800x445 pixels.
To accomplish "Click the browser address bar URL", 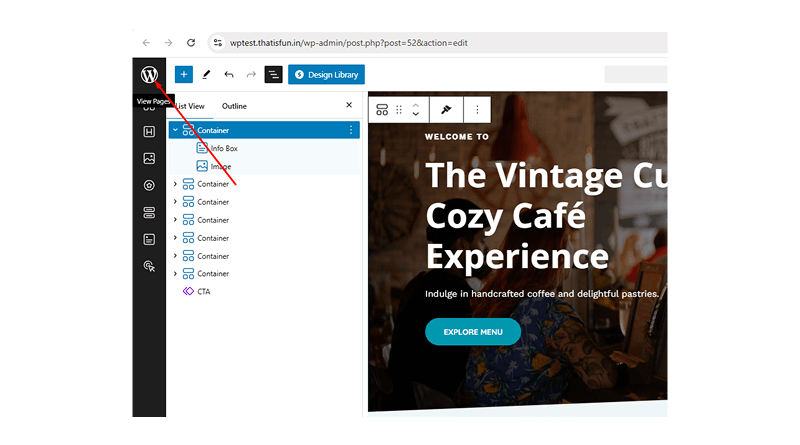I will point(349,43).
